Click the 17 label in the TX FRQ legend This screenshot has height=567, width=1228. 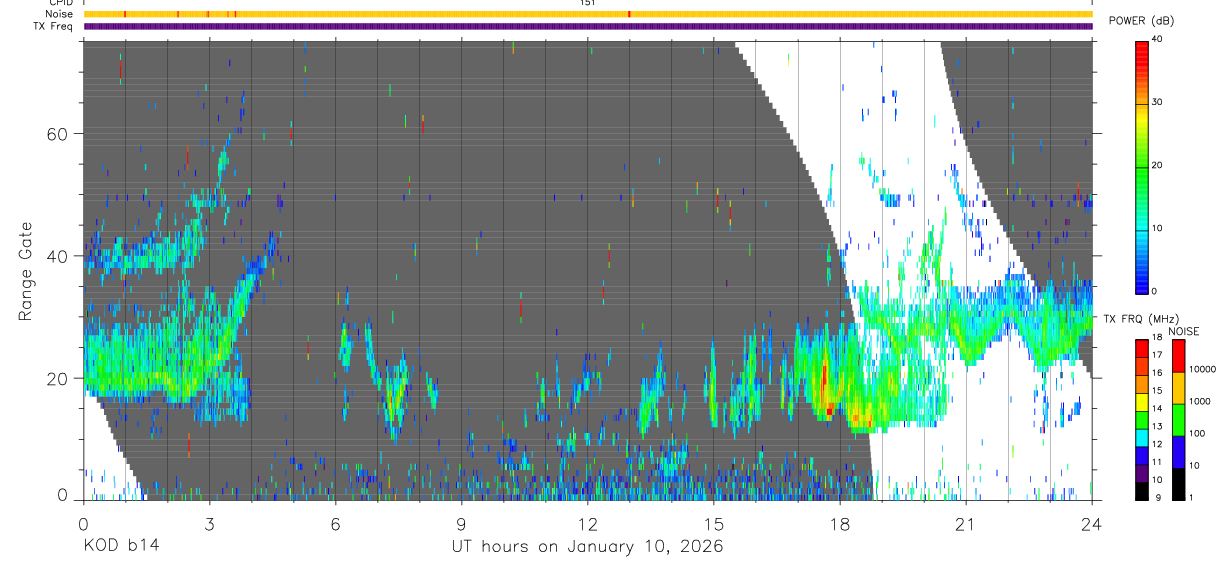[1157, 355]
